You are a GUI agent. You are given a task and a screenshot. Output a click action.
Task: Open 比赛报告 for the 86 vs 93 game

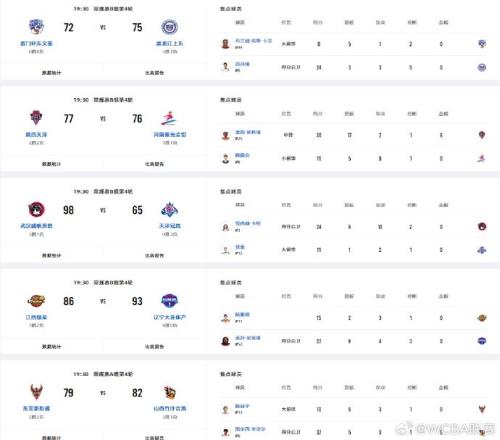154,347
